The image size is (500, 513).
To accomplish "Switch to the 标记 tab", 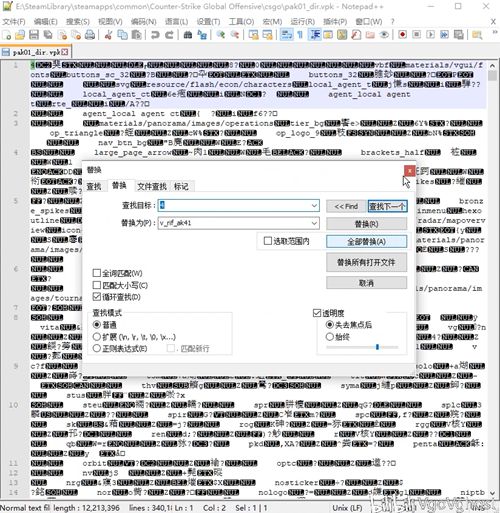I will tap(181, 186).
